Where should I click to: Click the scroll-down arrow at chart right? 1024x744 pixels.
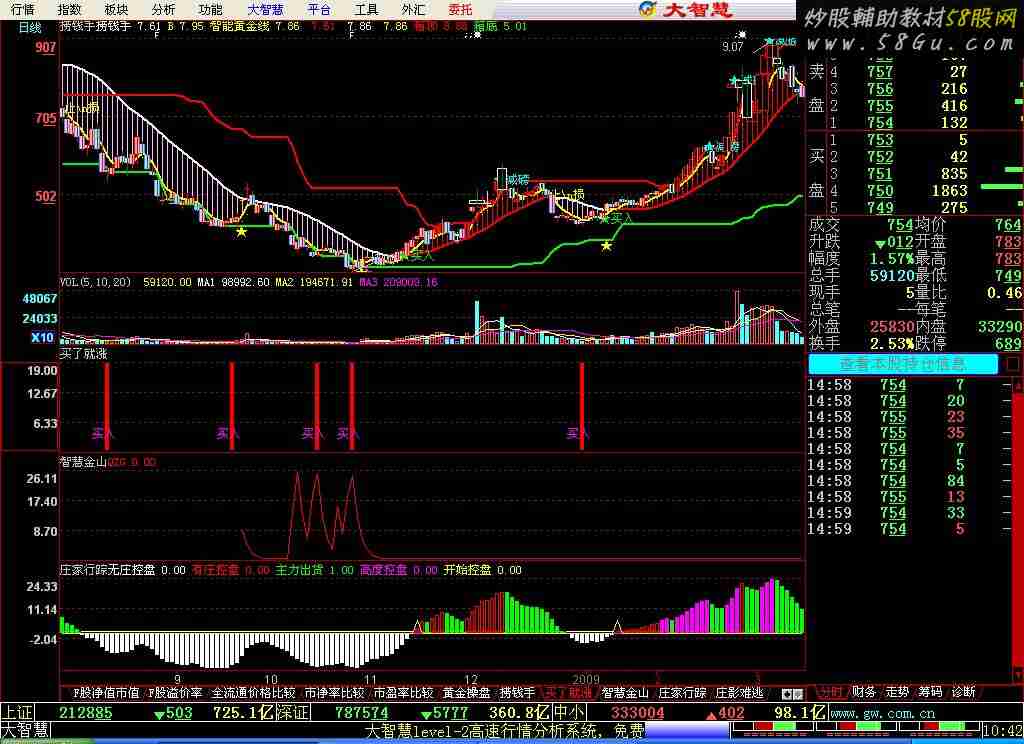(1017, 673)
